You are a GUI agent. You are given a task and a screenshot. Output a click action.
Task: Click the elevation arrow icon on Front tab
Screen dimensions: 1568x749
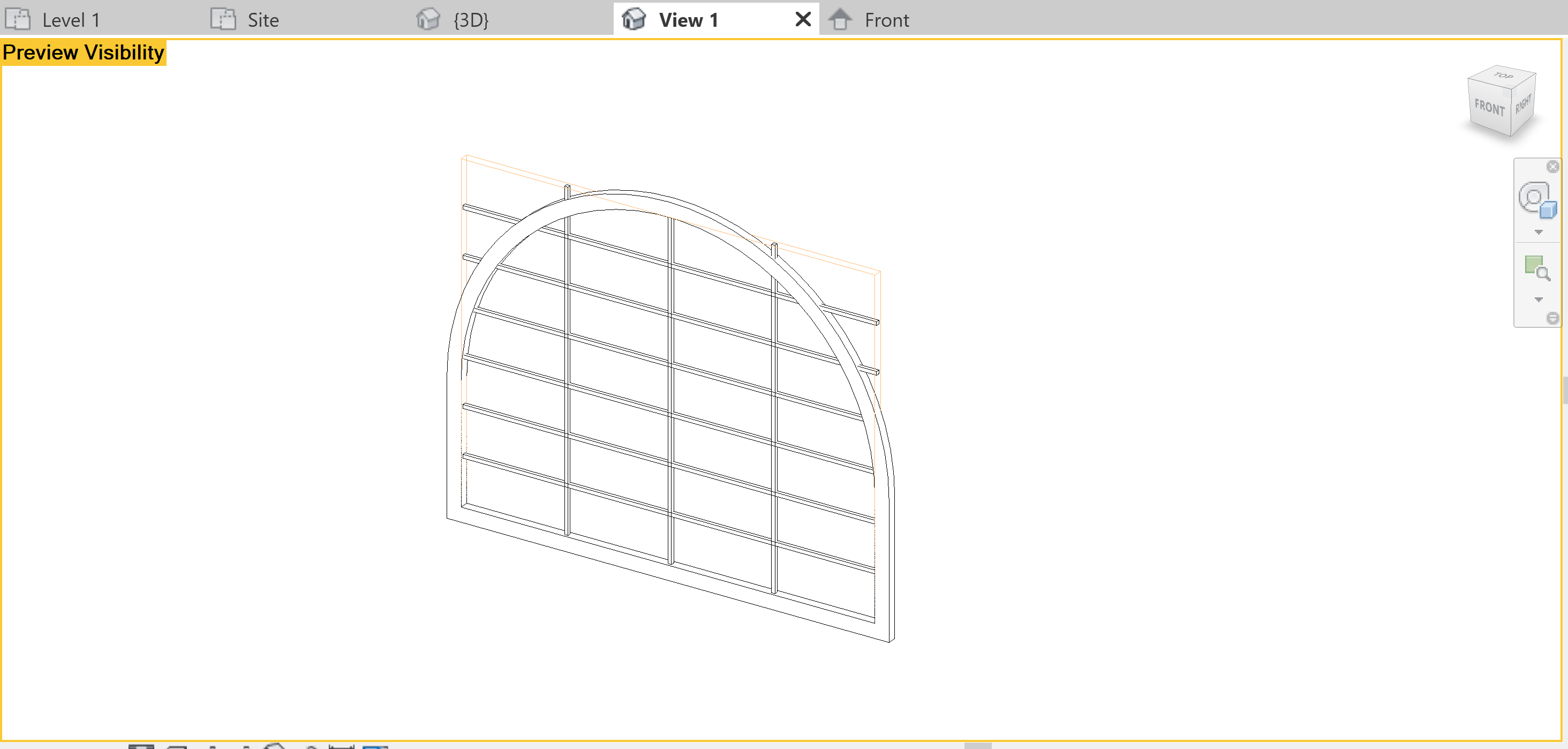click(x=842, y=19)
